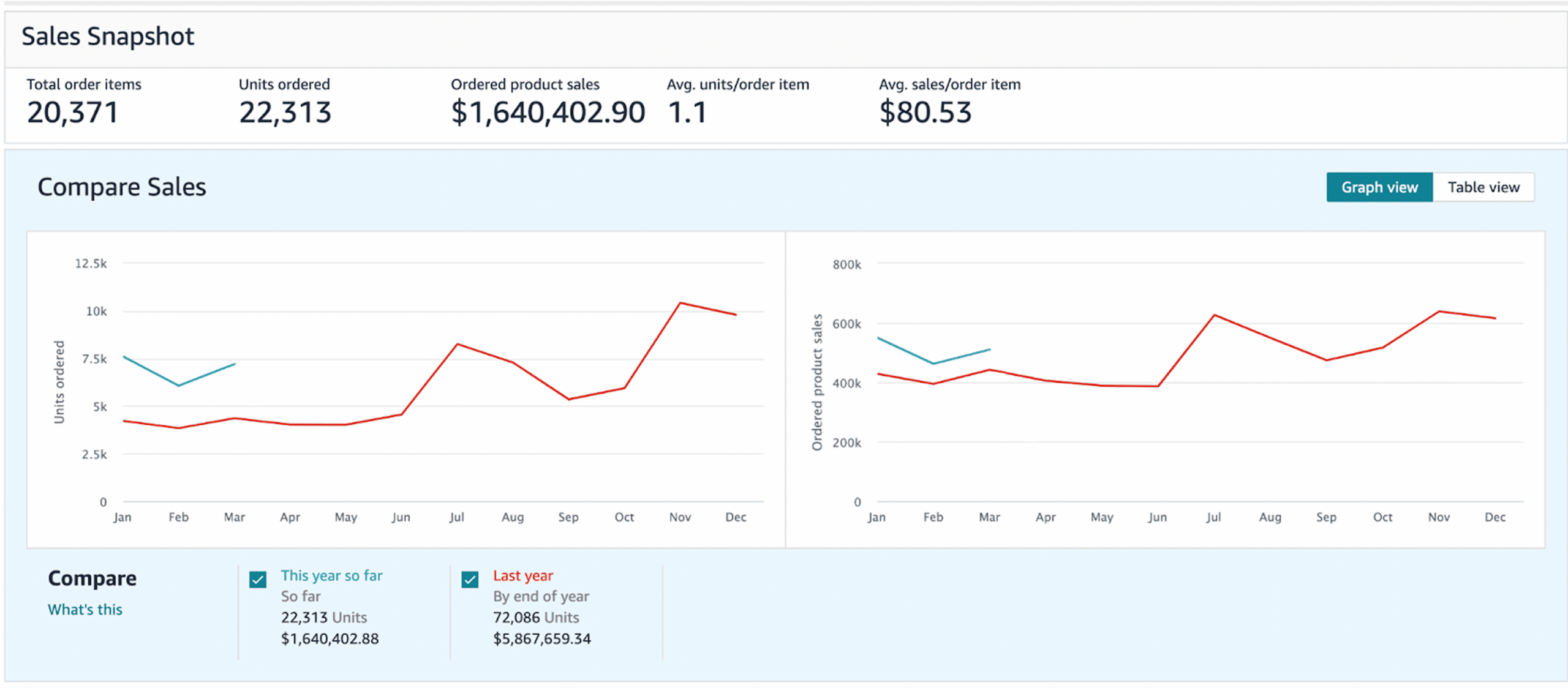Click the Dec label on units ordered axis
Screen dimensions: 1568x688
736,517
